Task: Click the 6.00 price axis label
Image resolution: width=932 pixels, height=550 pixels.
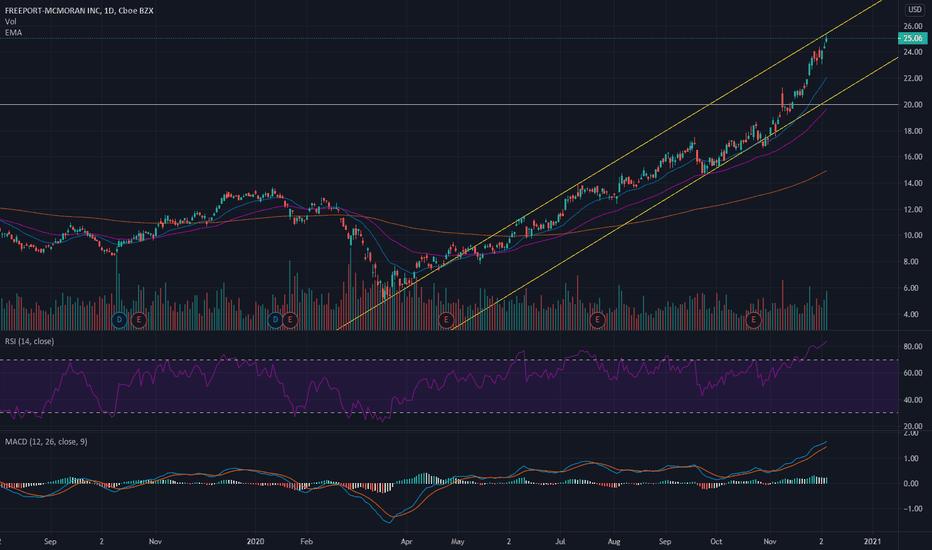Action: (x=911, y=288)
